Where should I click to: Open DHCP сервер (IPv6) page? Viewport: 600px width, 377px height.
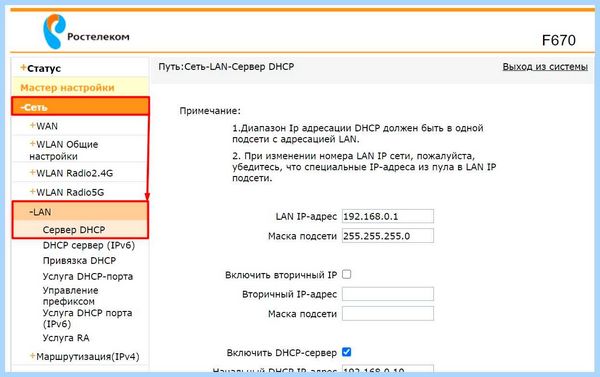(89, 245)
